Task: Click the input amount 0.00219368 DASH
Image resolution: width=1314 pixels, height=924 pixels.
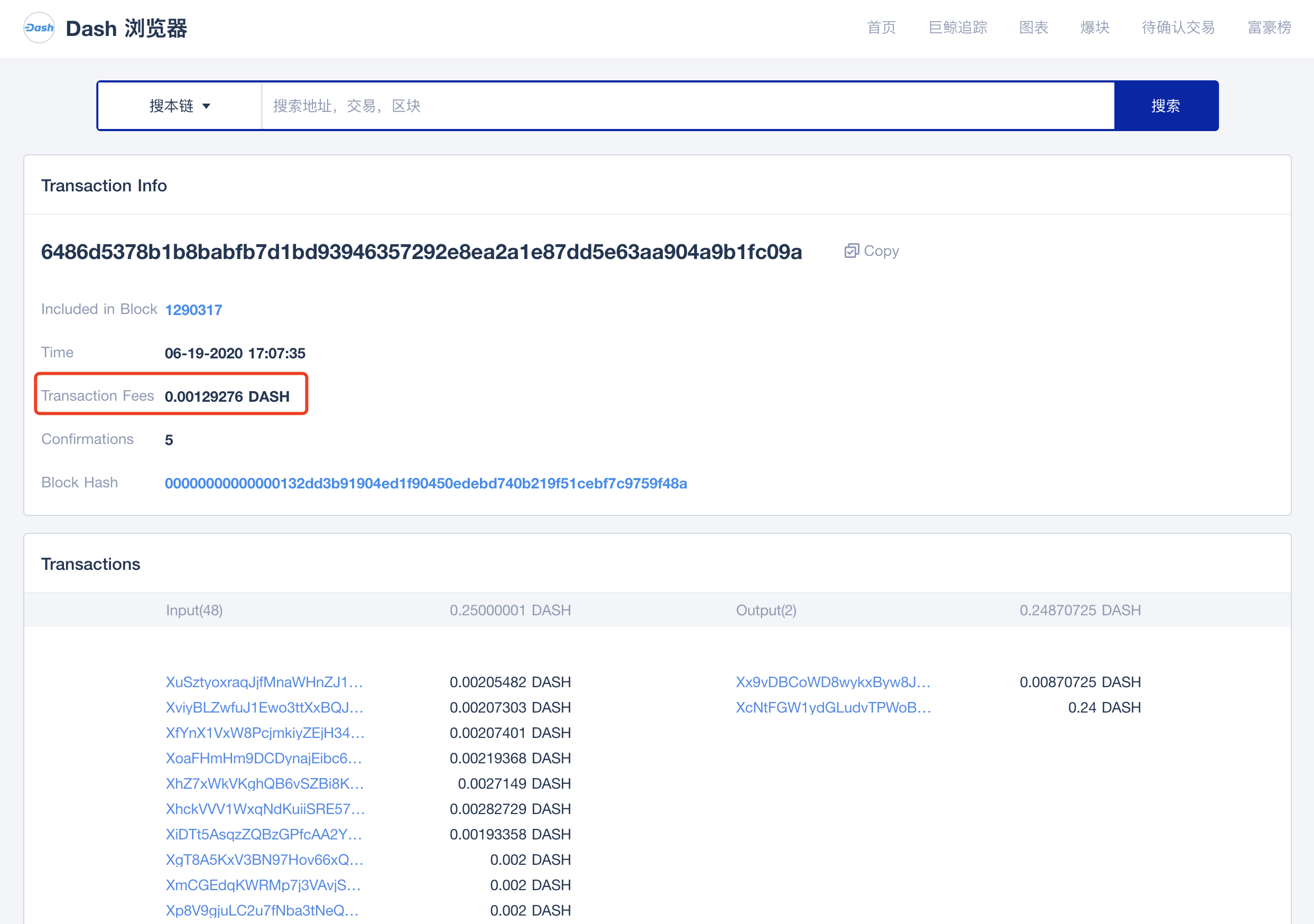Action: click(510, 758)
